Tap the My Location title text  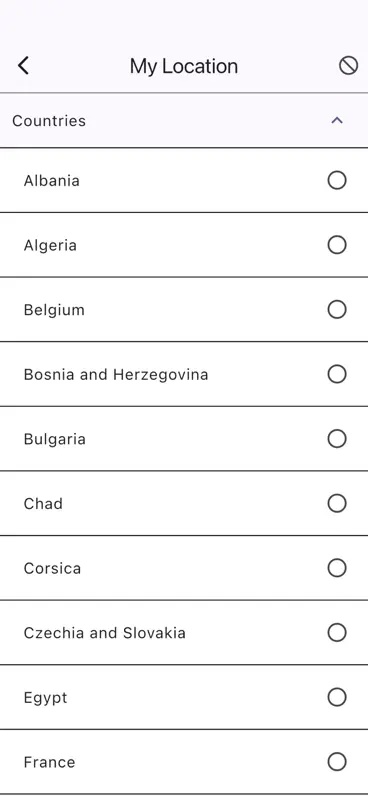(184, 66)
